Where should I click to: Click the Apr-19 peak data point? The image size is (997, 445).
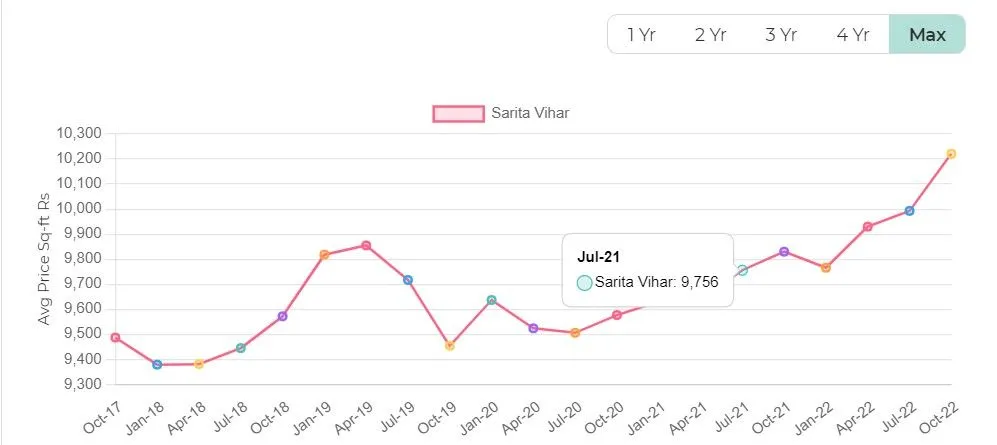coord(366,245)
